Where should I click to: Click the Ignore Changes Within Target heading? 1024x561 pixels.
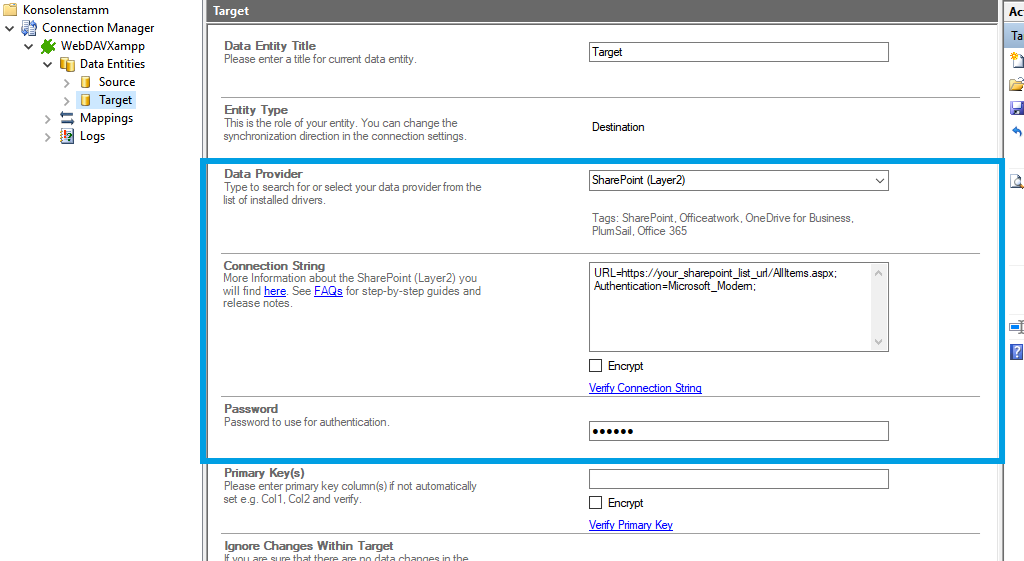(308, 545)
